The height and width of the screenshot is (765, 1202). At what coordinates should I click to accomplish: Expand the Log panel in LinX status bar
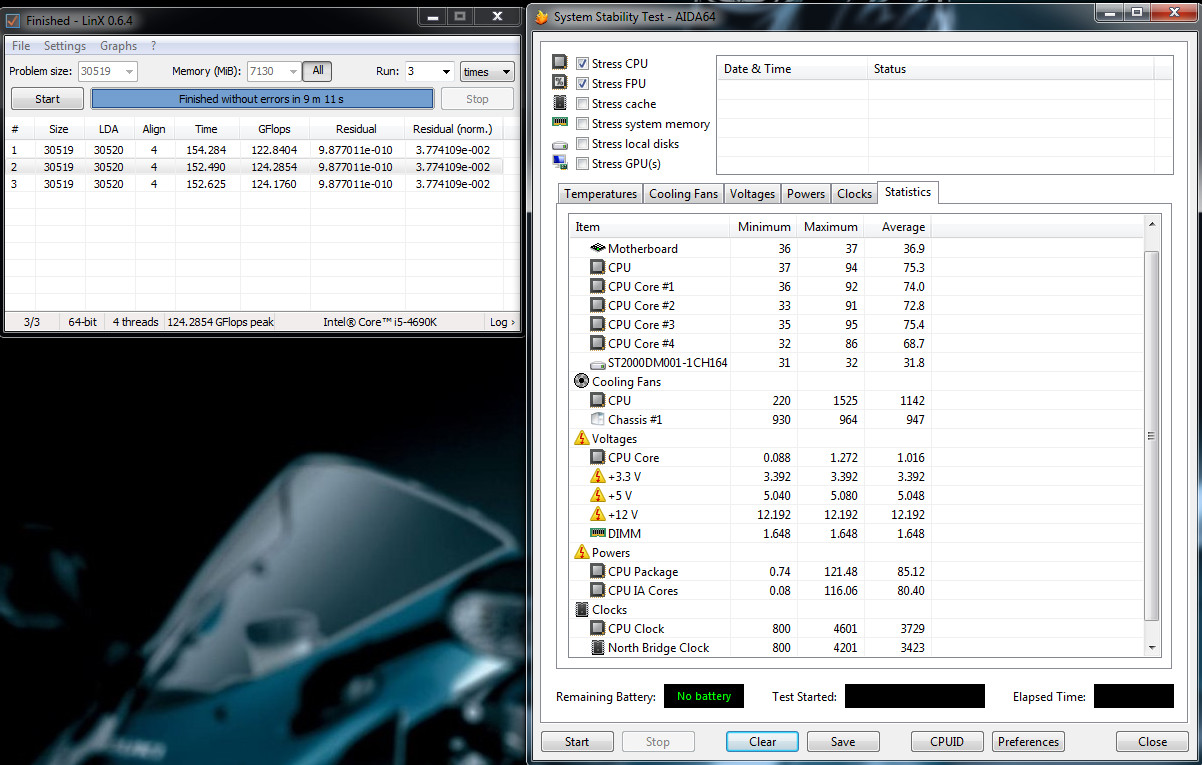click(x=503, y=322)
